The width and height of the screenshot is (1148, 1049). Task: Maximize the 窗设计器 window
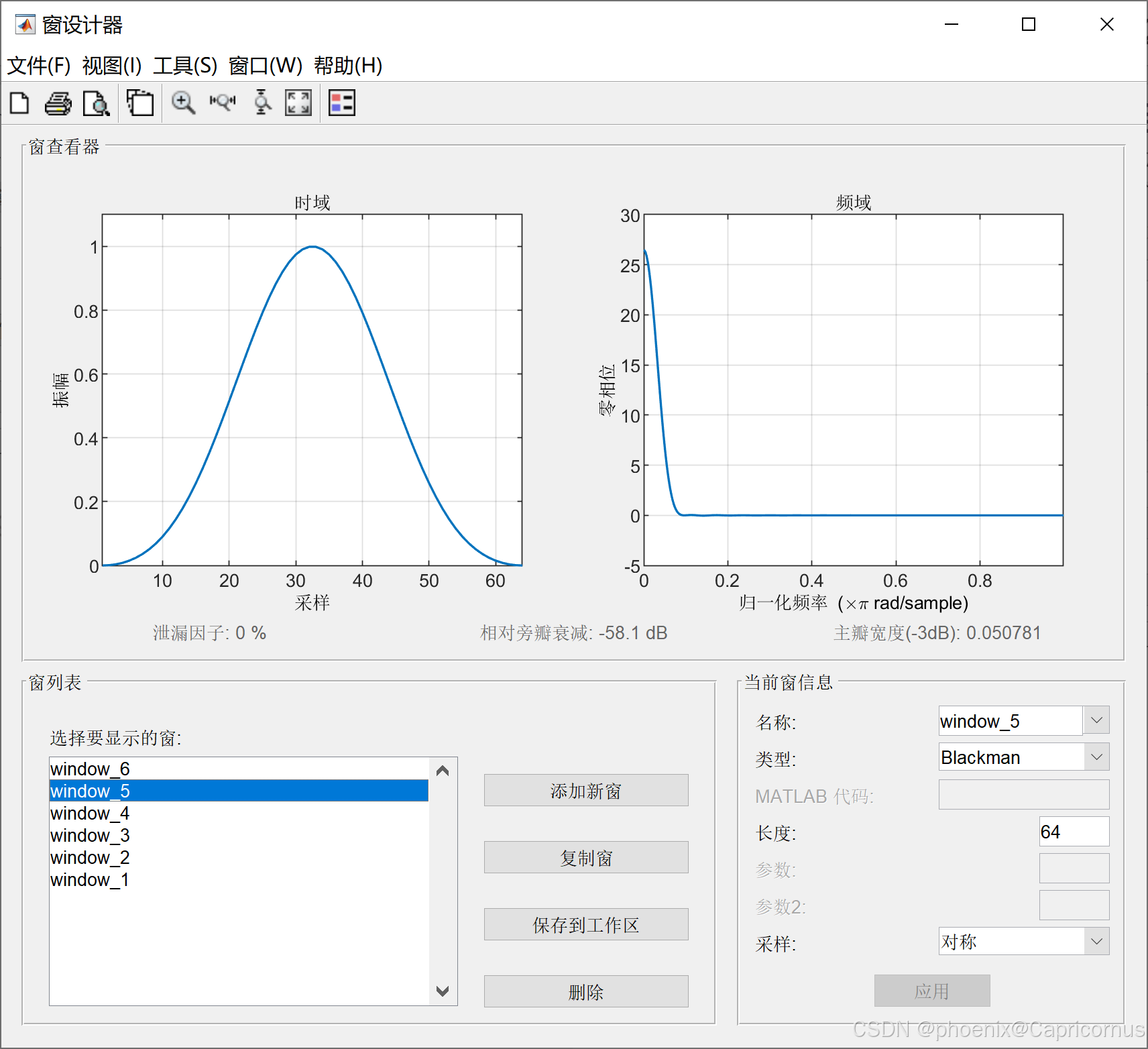coord(1029,25)
